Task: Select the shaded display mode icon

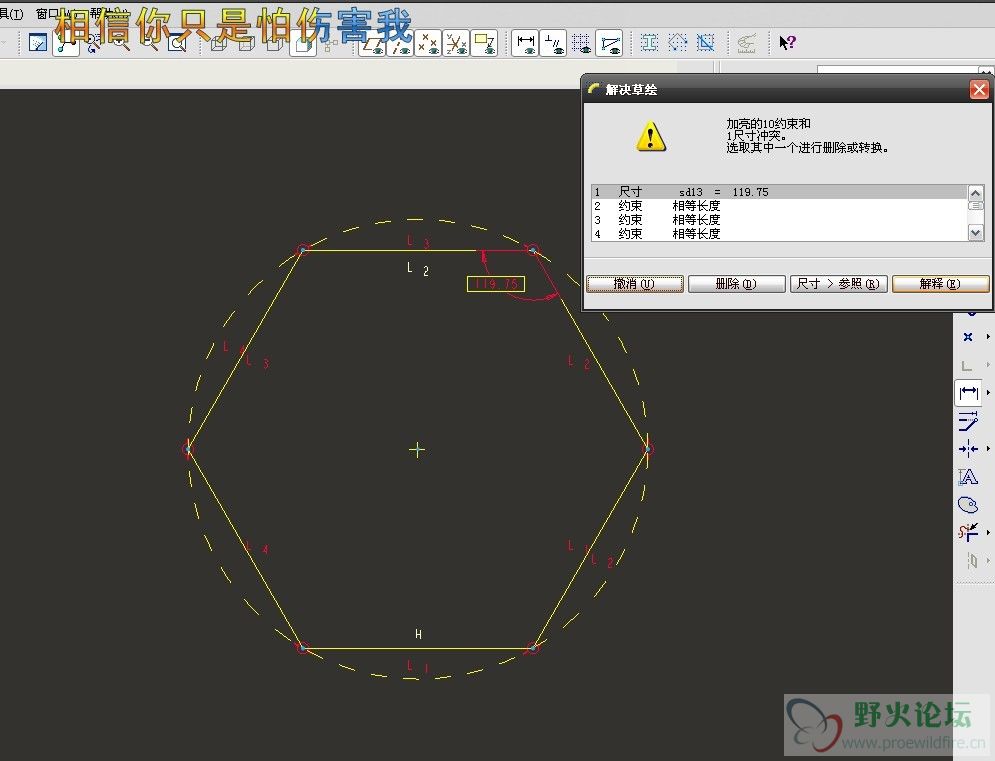Action: (303, 44)
